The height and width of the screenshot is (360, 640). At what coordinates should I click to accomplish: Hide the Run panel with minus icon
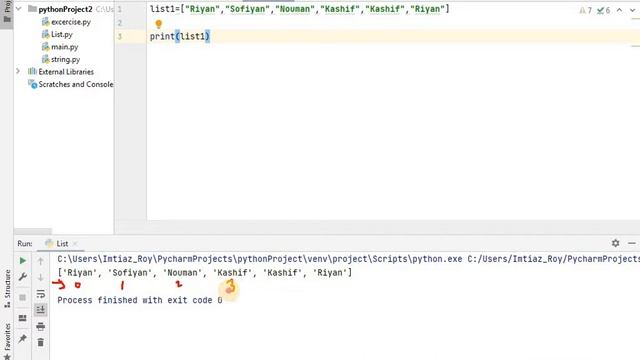632,243
